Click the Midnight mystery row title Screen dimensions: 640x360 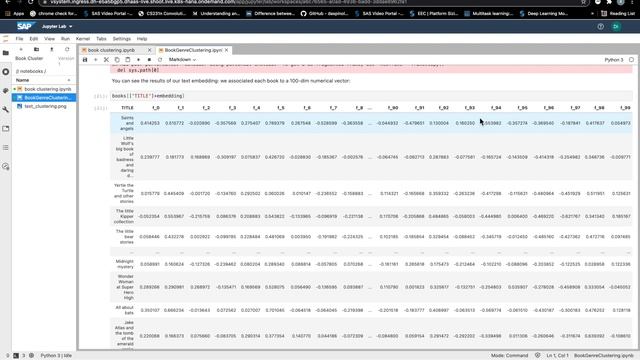coord(124,264)
